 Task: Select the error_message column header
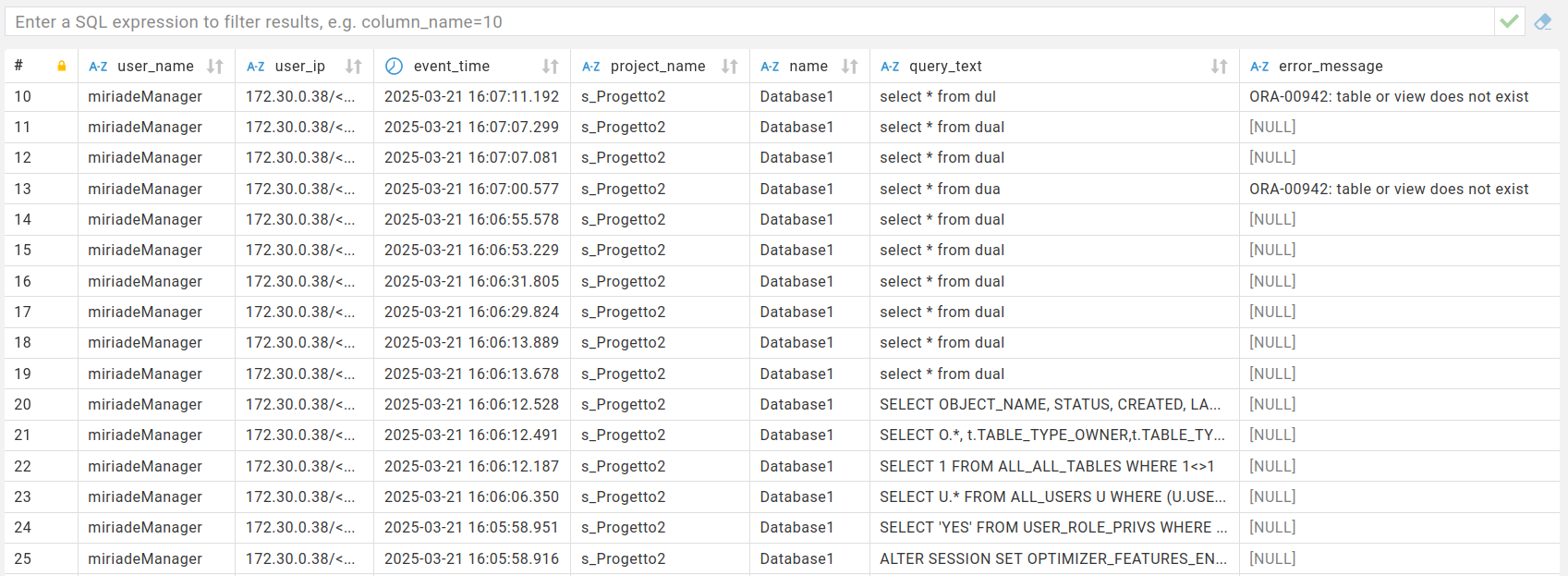tap(1331, 67)
